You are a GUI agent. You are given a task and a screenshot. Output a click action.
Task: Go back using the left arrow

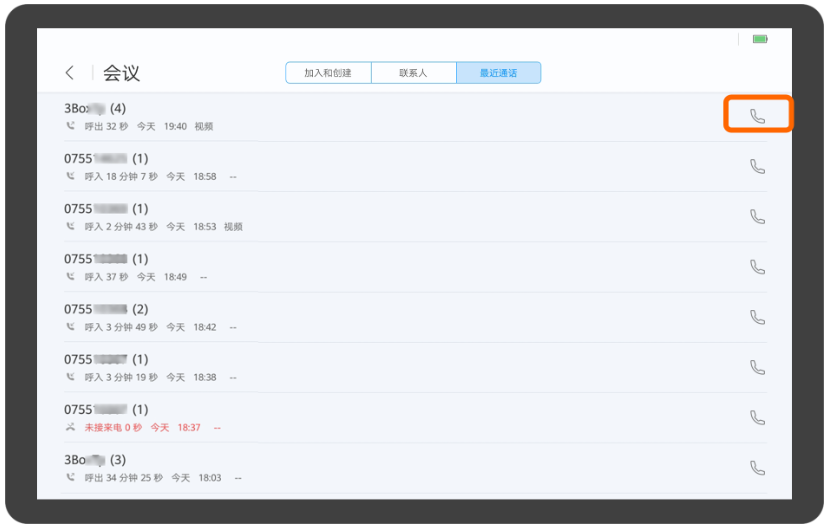point(69,73)
